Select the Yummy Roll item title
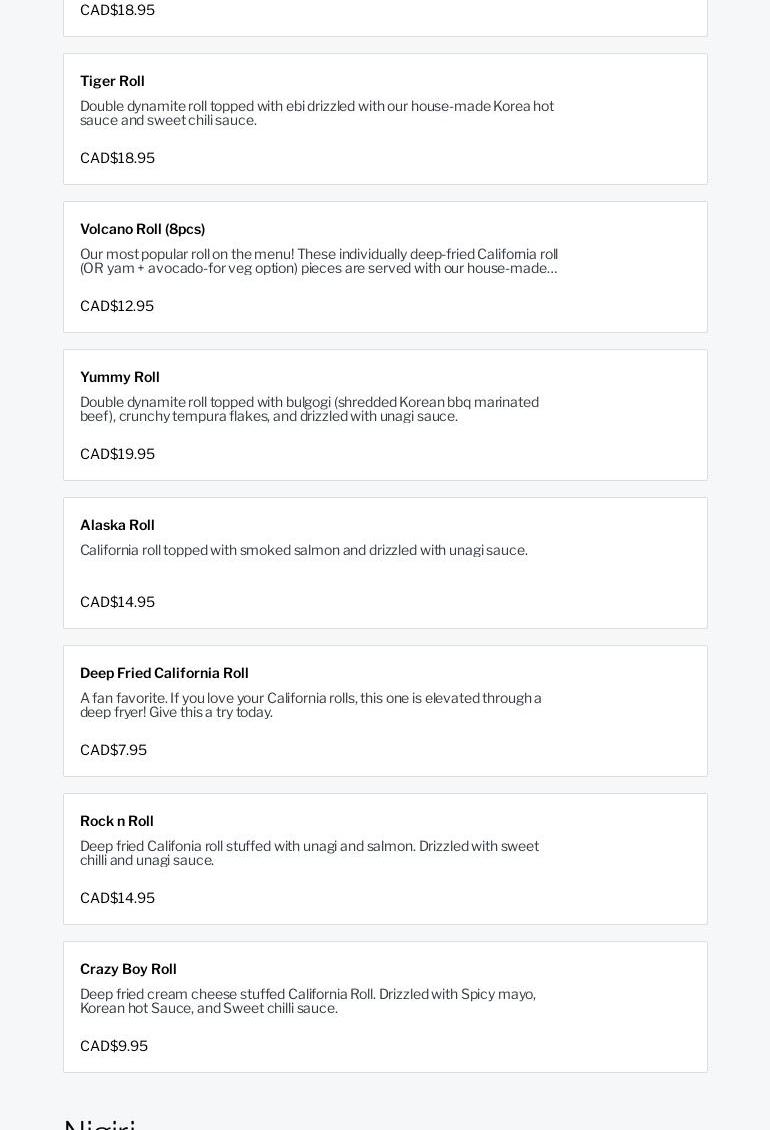The height and width of the screenshot is (1130, 770). click(120, 377)
